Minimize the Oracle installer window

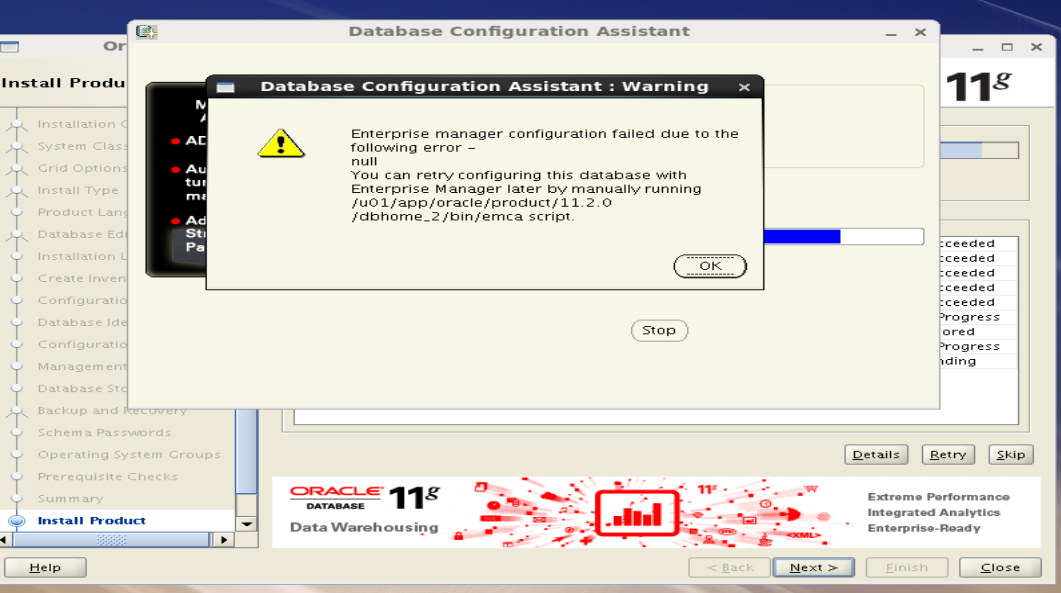pyautogui.click(x=978, y=47)
